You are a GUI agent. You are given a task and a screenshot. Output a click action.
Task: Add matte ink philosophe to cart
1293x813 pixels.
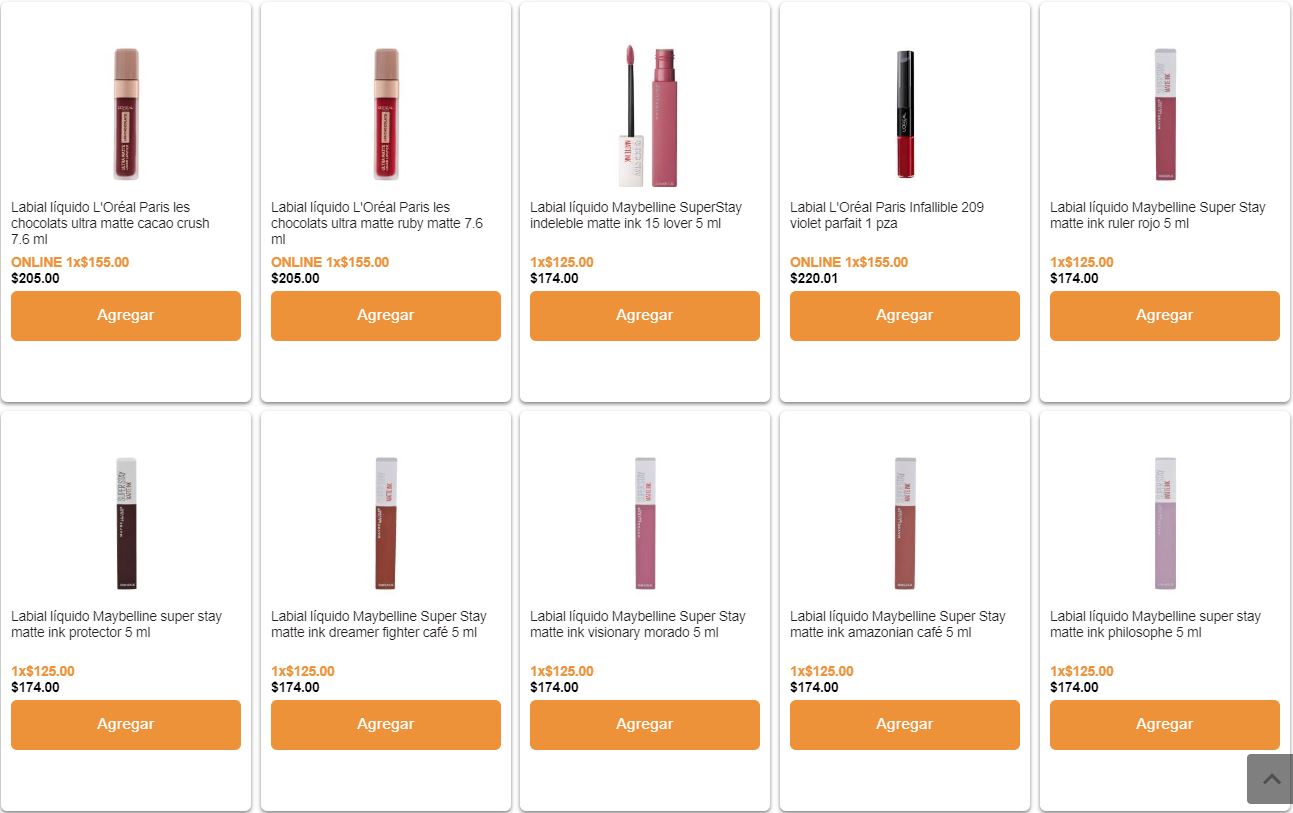(1165, 725)
